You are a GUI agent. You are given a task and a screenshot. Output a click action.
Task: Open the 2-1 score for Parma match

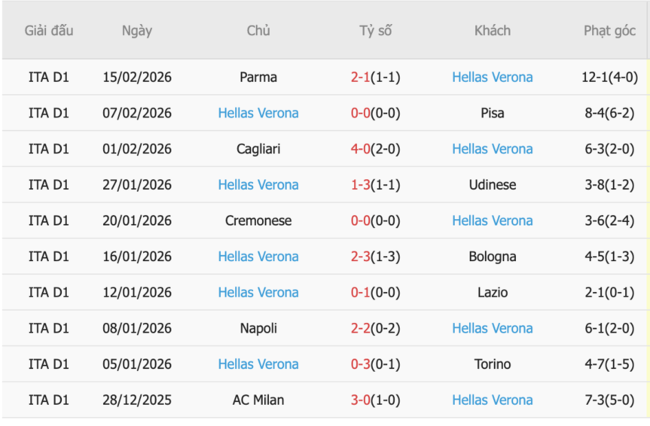click(x=361, y=77)
